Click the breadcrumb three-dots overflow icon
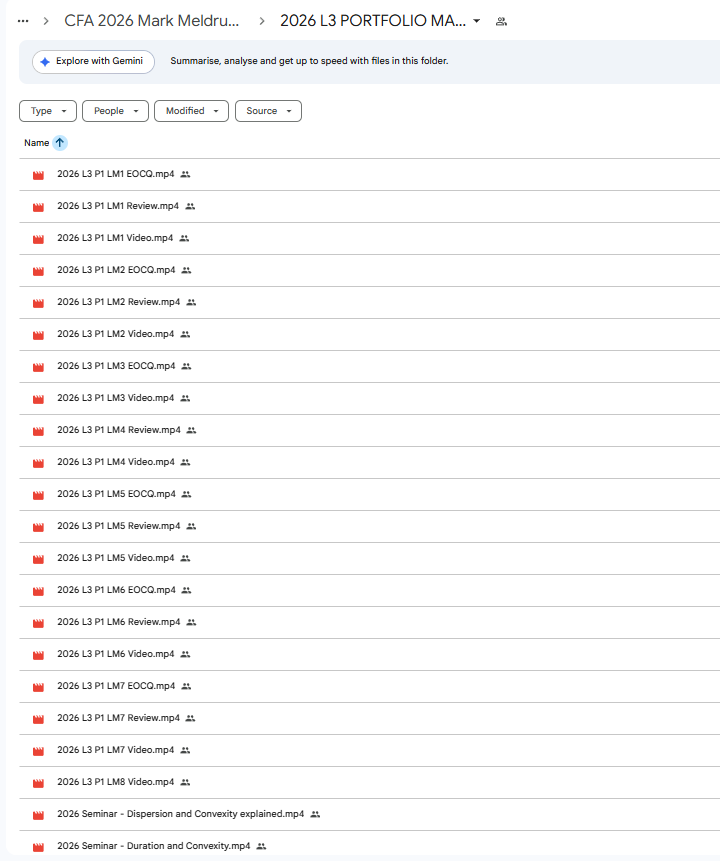This screenshot has height=861, width=720. click(23, 21)
